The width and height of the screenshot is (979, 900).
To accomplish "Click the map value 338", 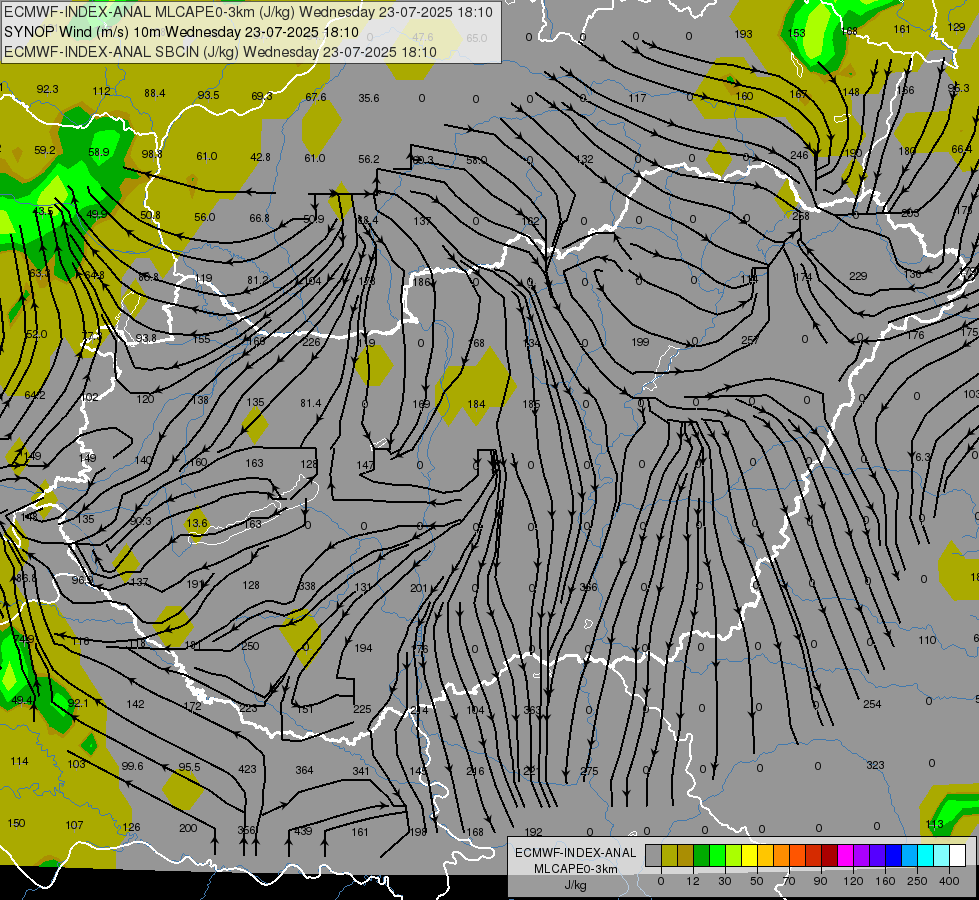I will click(x=307, y=586).
